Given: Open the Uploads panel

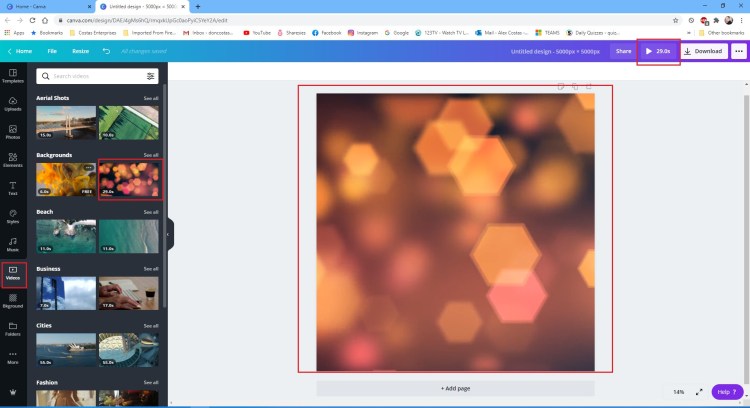Looking at the screenshot, I should 13,102.
